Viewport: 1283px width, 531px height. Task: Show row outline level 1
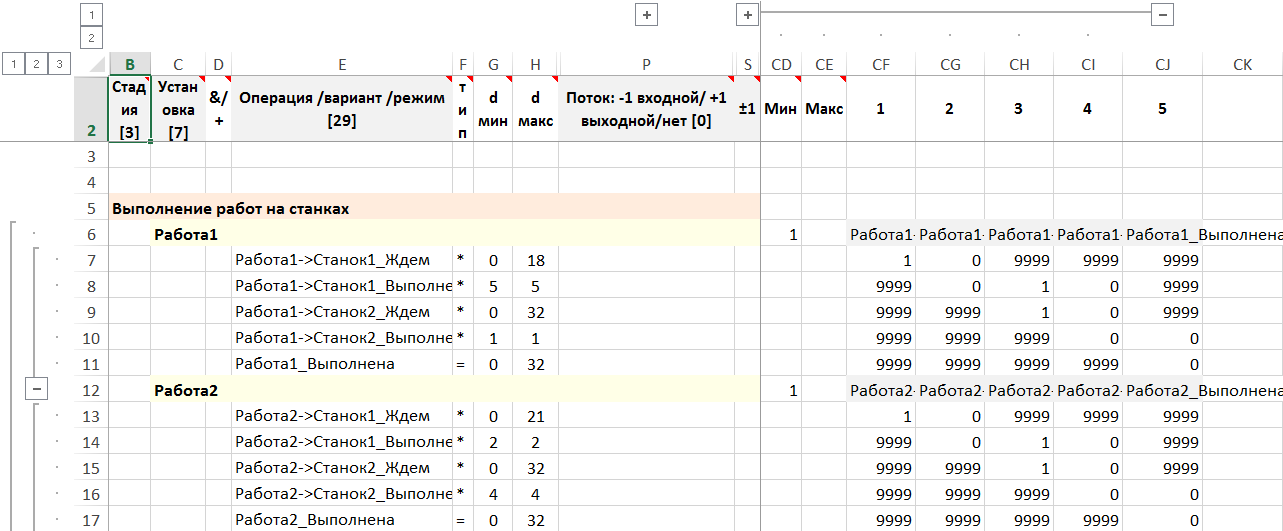click(x=14, y=64)
